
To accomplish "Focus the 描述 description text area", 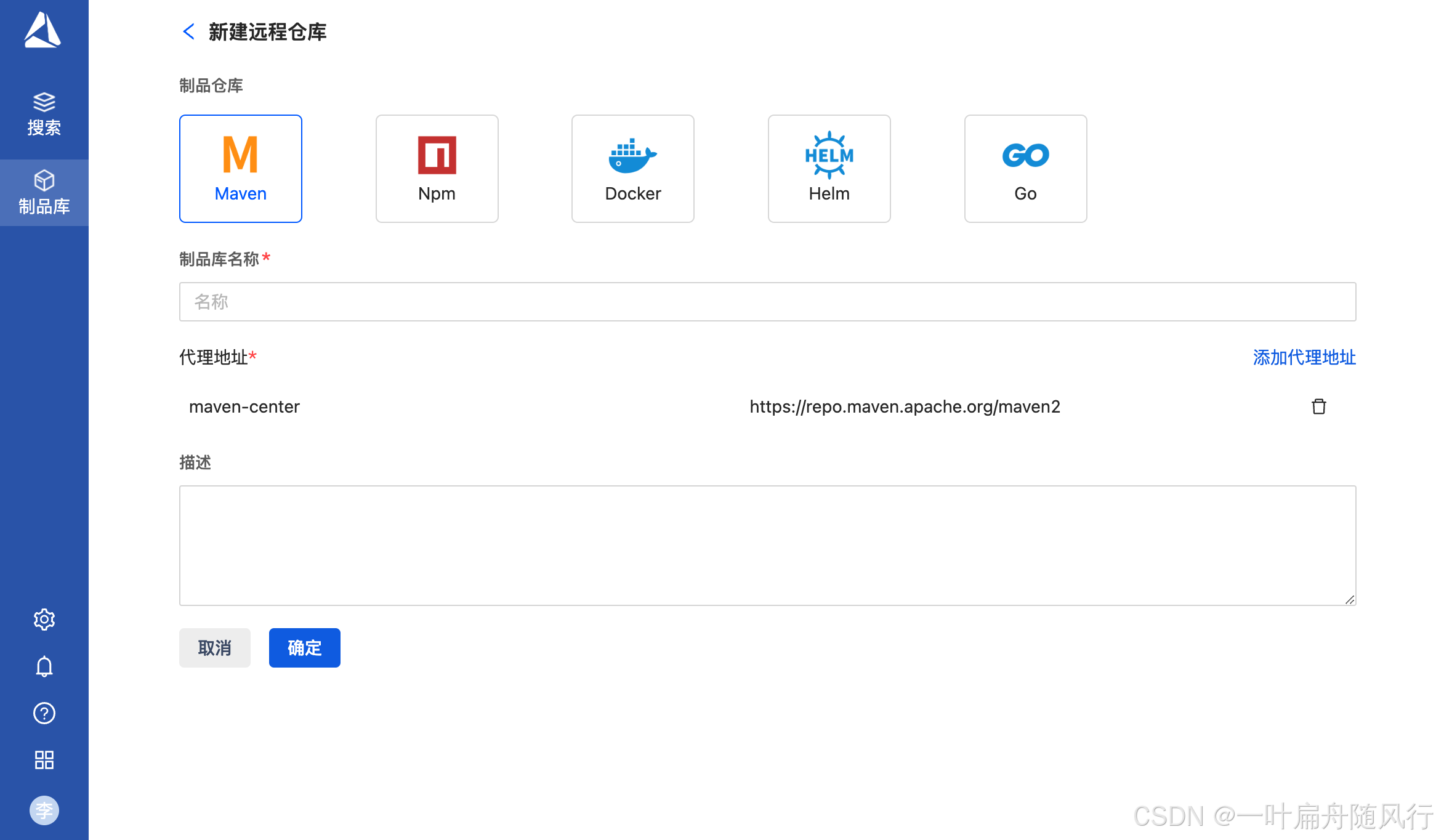I will pos(768,546).
